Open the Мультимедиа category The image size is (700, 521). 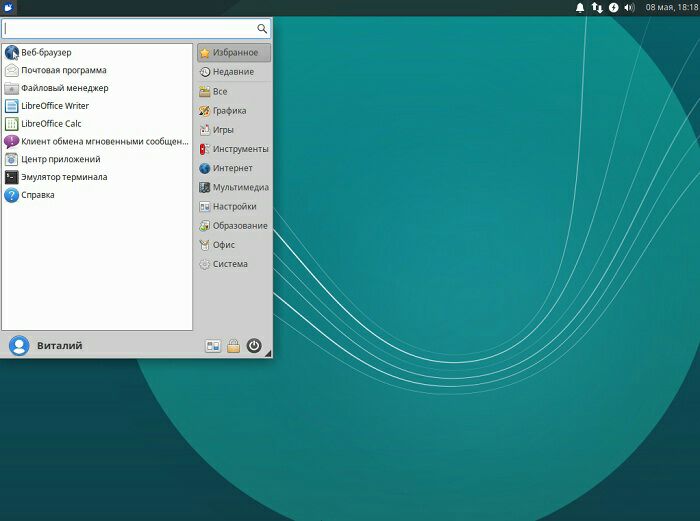tap(234, 188)
